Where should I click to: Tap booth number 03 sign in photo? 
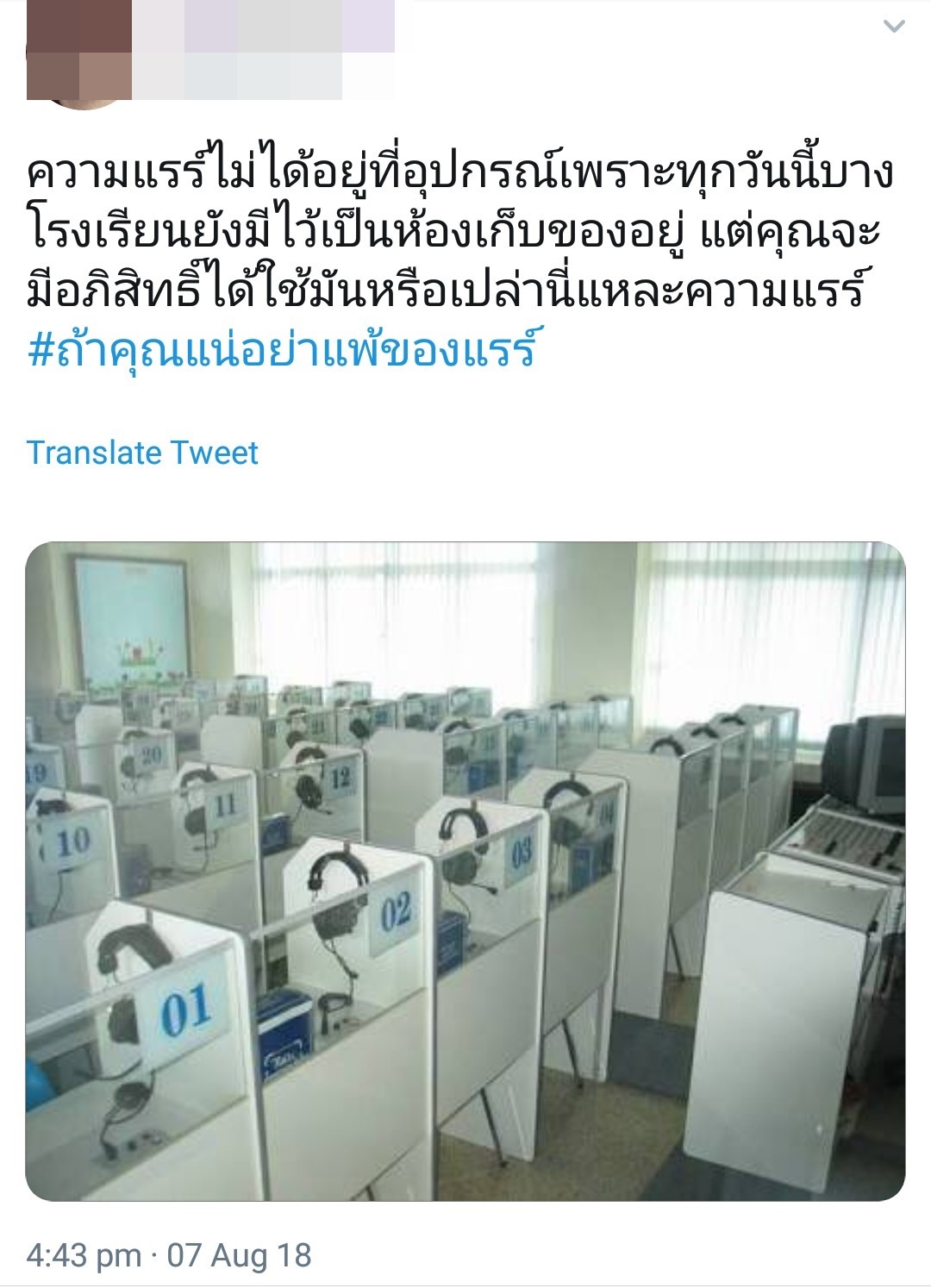click(x=521, y=853)
